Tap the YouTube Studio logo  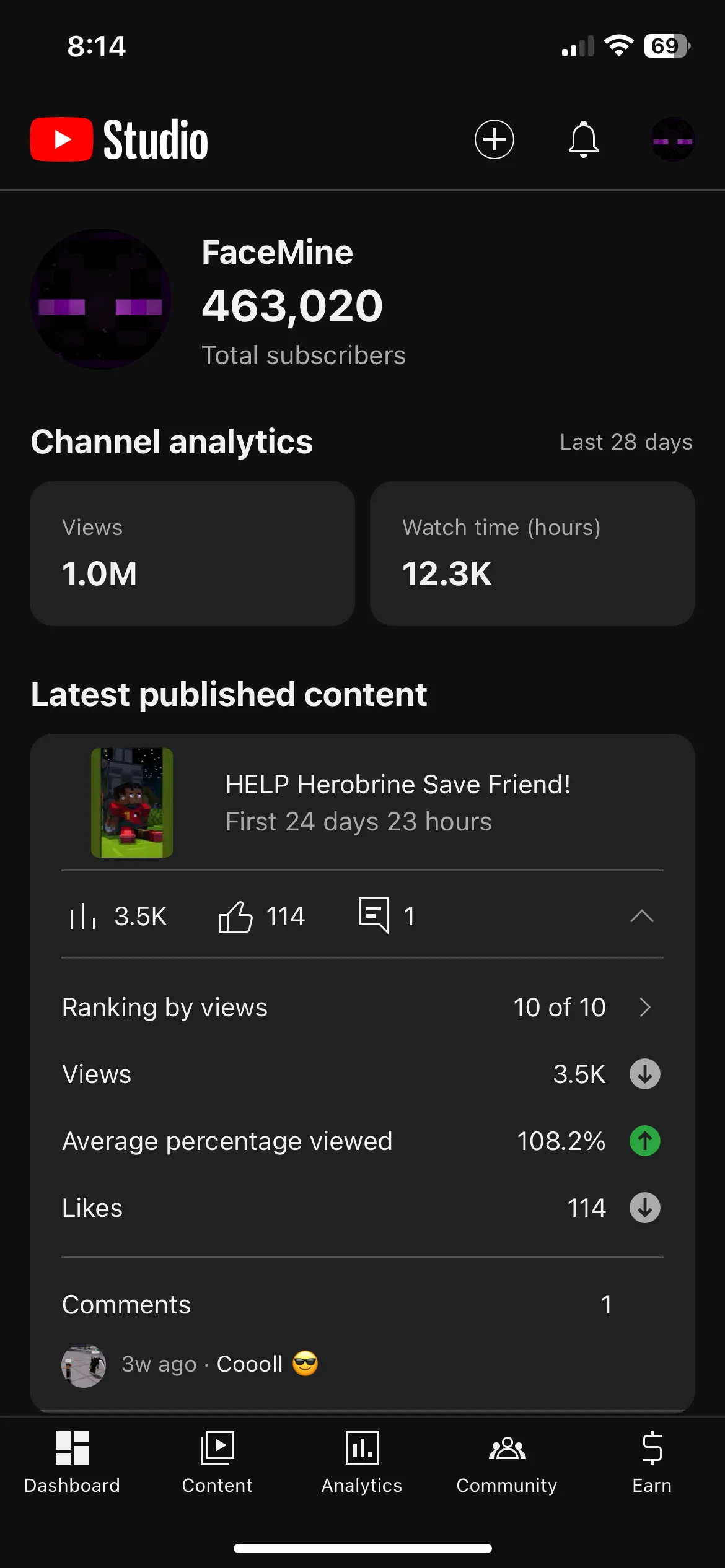[119, 140]
